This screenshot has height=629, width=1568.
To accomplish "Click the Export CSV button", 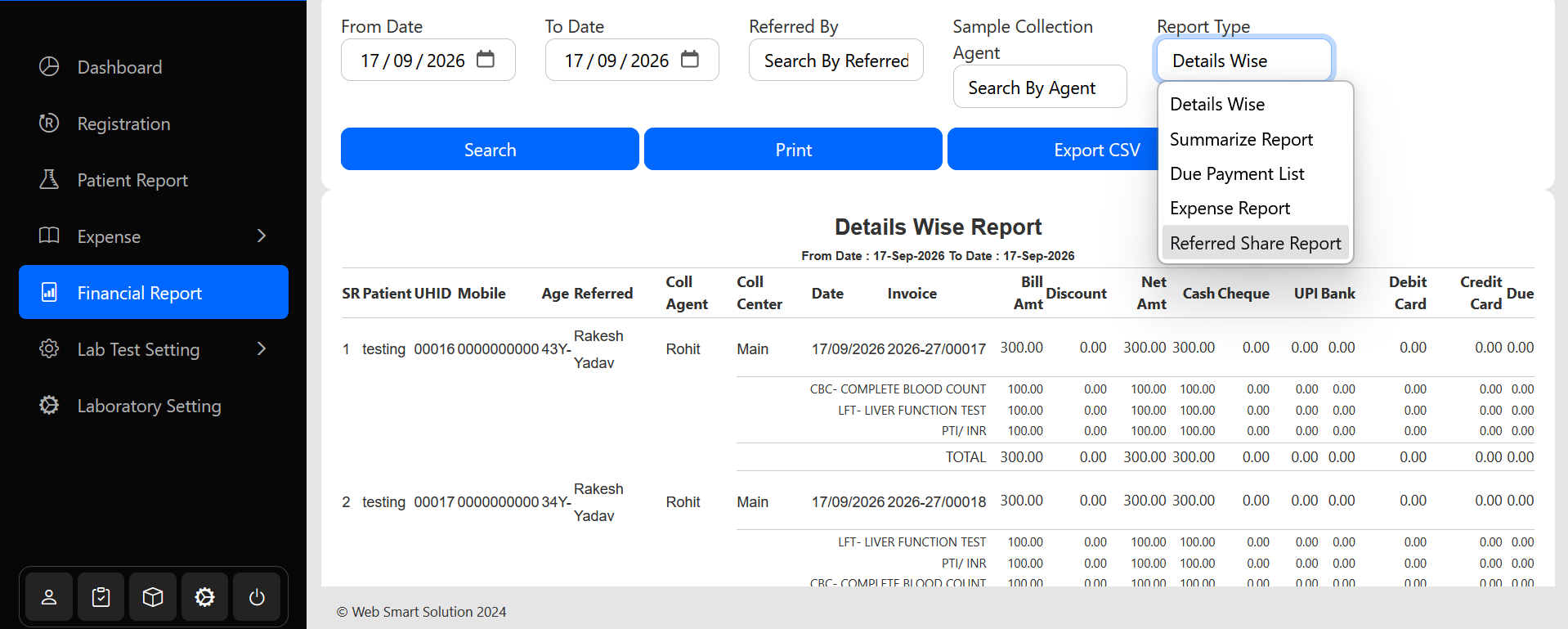I will (1096, 149).
